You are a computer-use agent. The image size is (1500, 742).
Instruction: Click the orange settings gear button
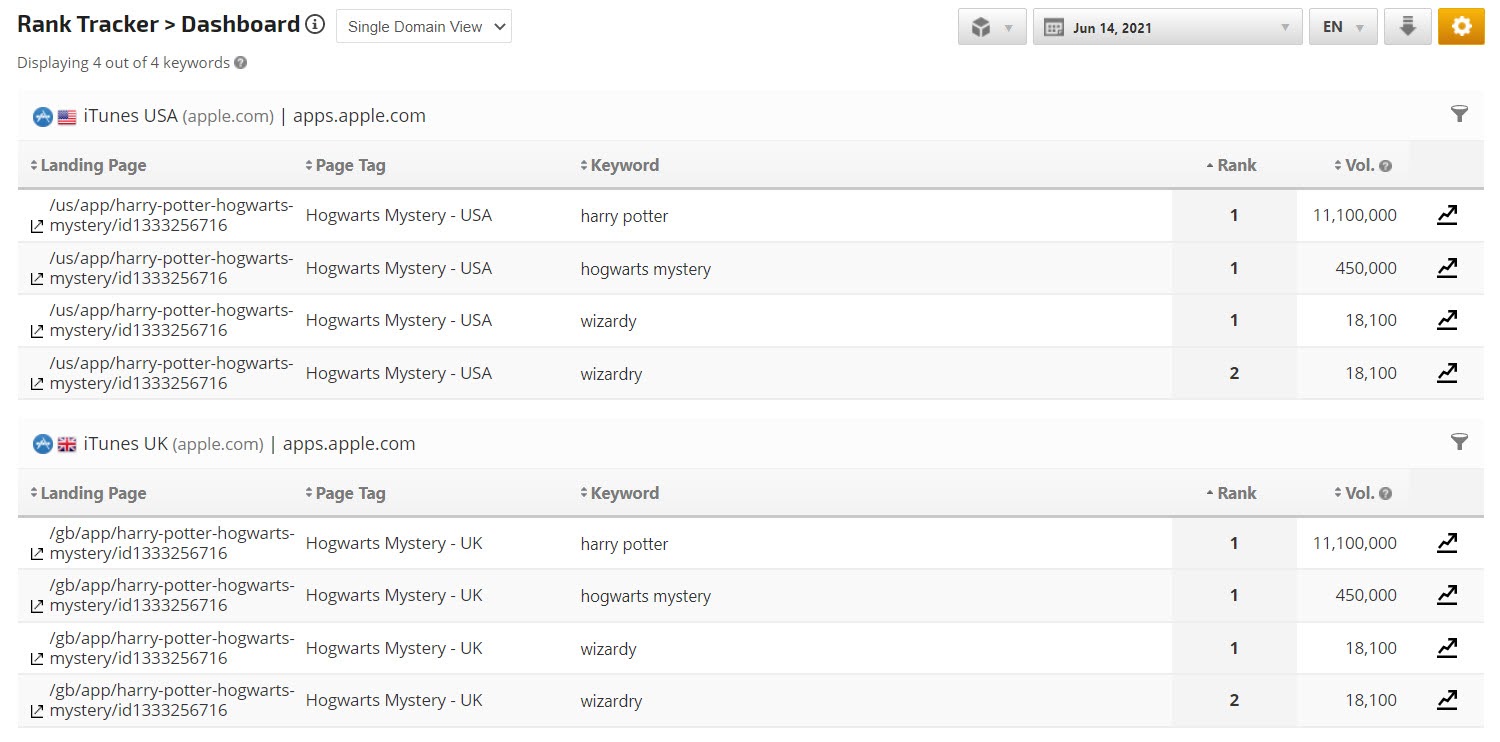tap(1461, 27)
